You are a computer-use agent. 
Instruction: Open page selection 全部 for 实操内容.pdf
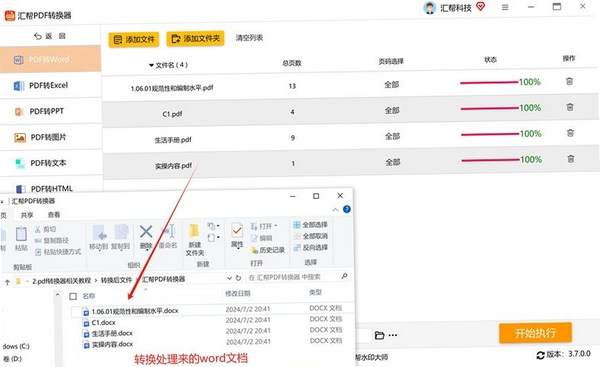click(393, 162)
